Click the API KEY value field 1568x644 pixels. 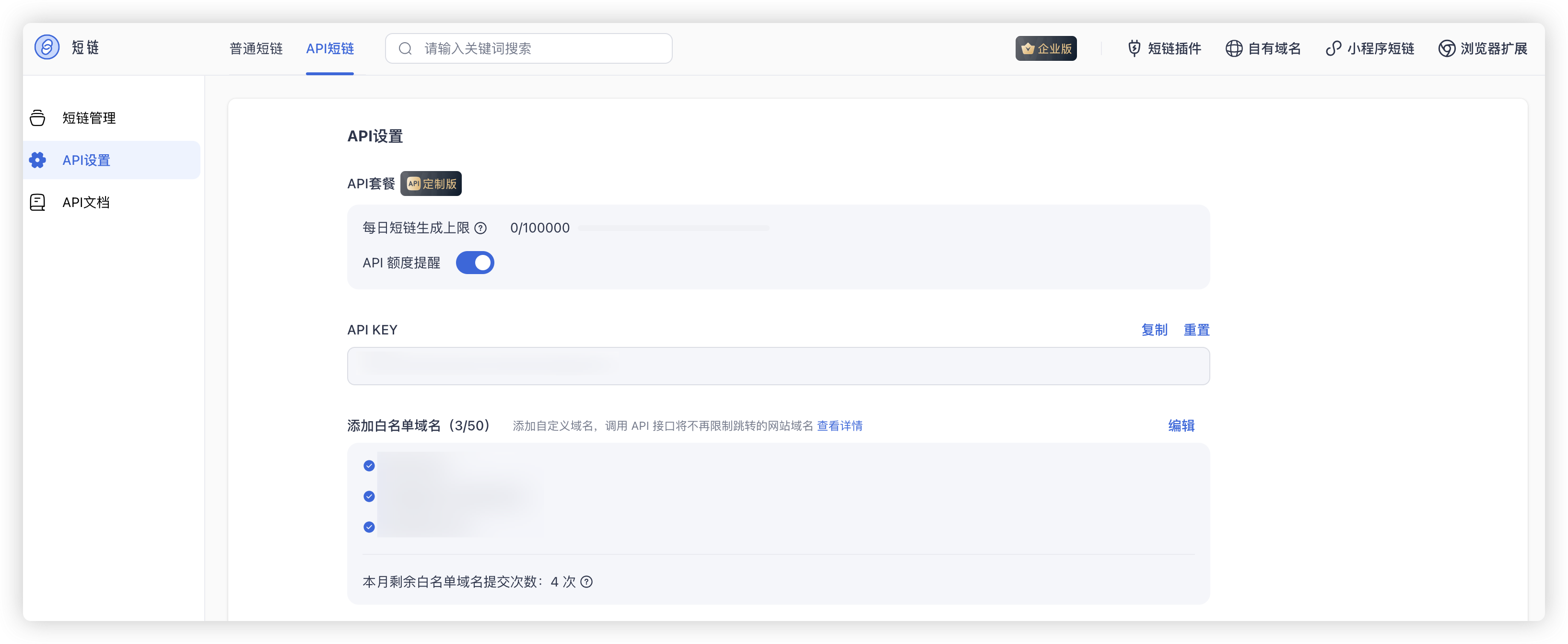pos(779,366)
